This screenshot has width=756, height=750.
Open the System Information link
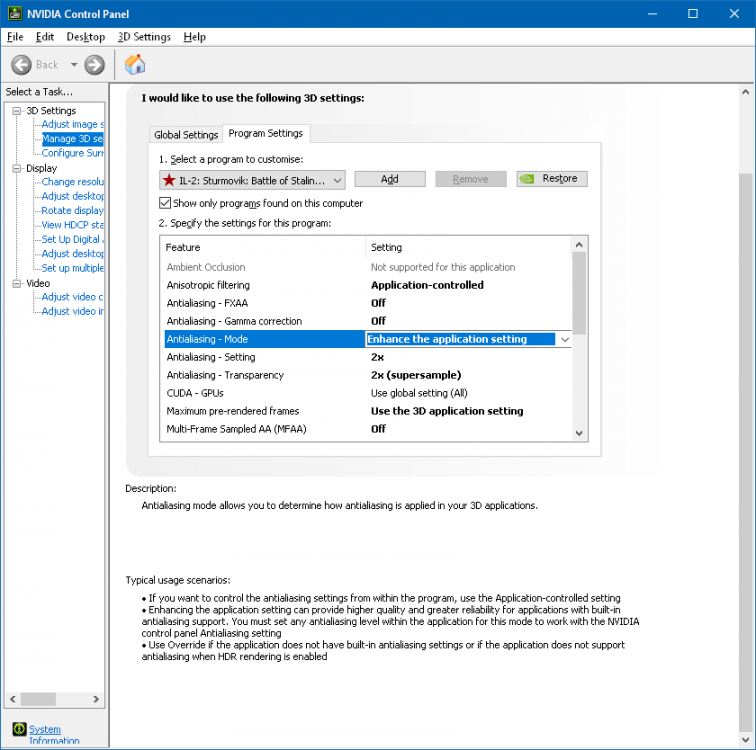click(x=45, y=730)
